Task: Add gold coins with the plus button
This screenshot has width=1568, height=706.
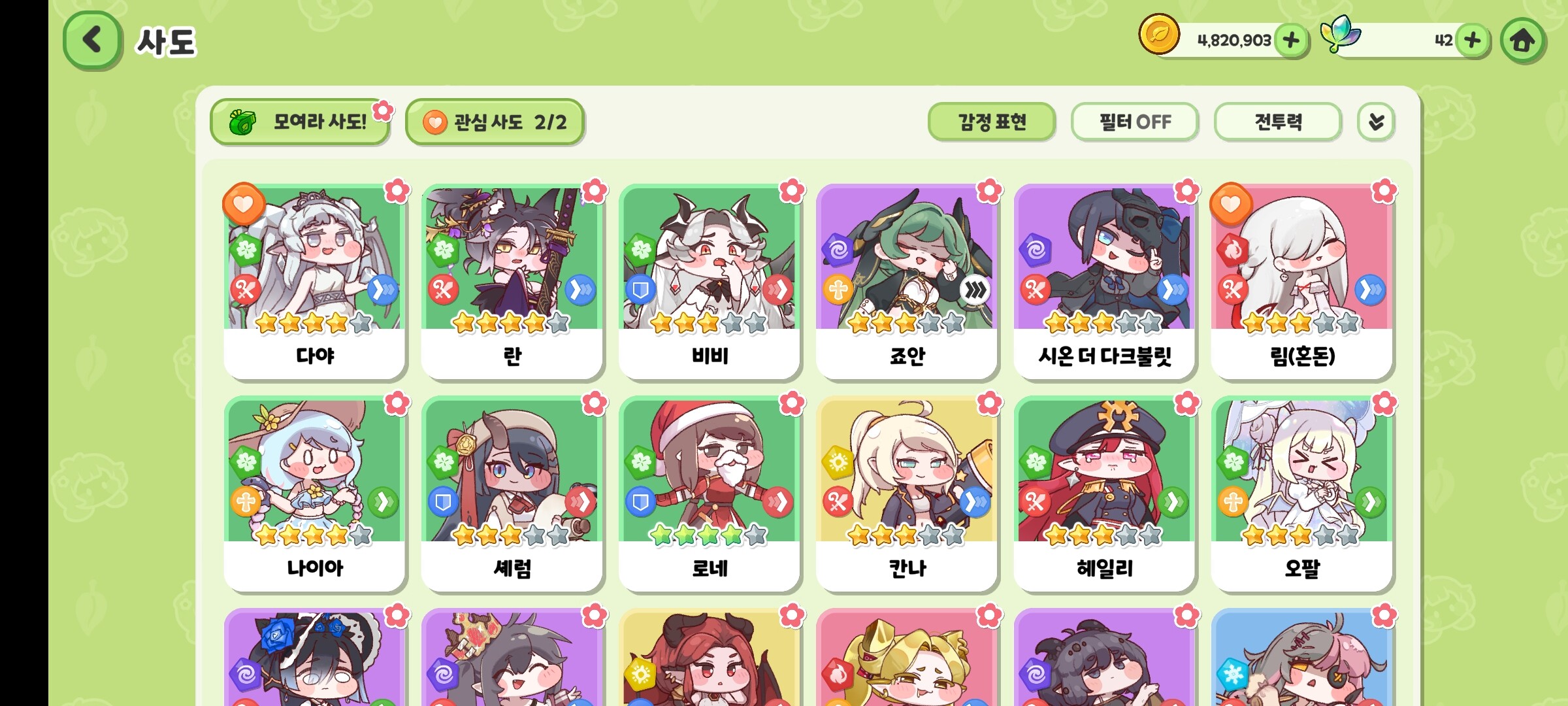Action: 1291,41
